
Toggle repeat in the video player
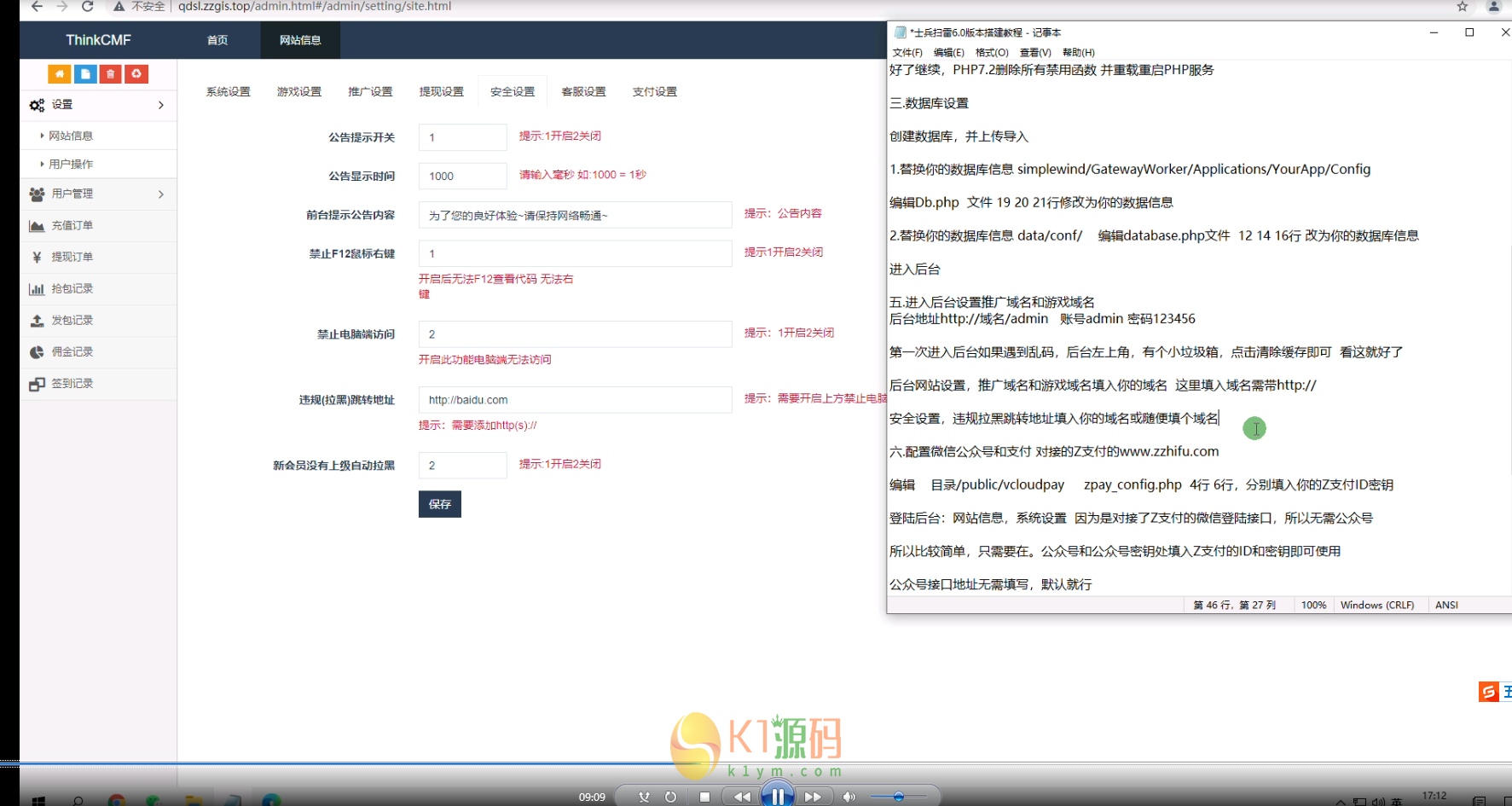pos(671,797)
